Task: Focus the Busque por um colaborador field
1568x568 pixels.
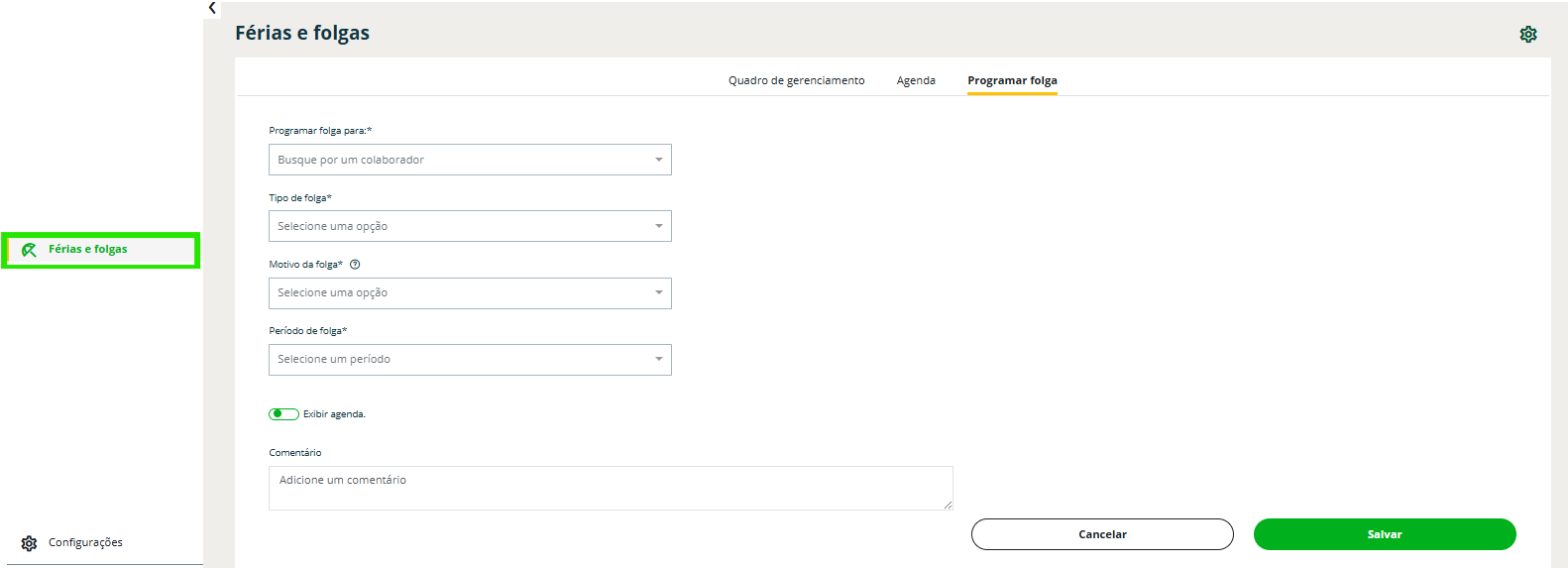Action: [x=456, y=160]
